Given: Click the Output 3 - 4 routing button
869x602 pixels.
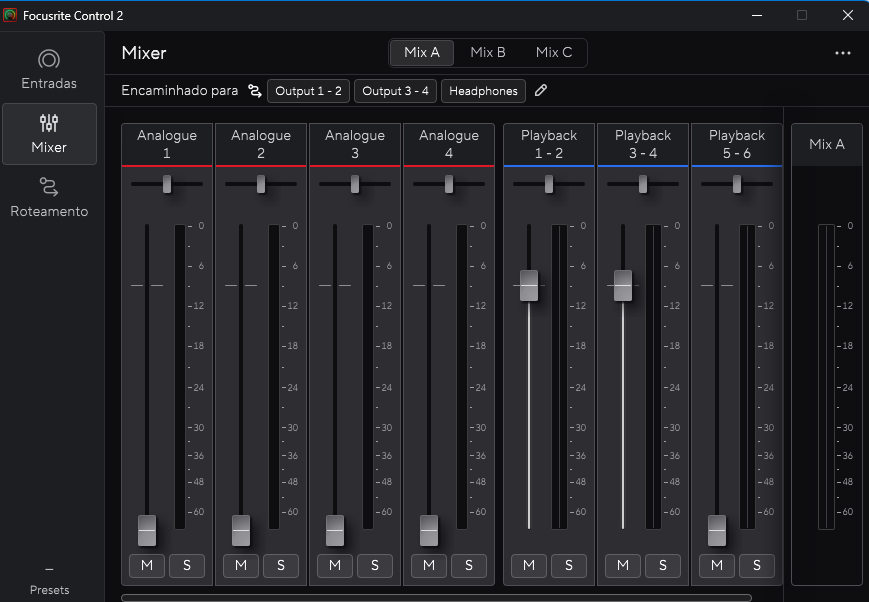Looking at the screenshot, I should pyautogui.click(x=395, y=91).
